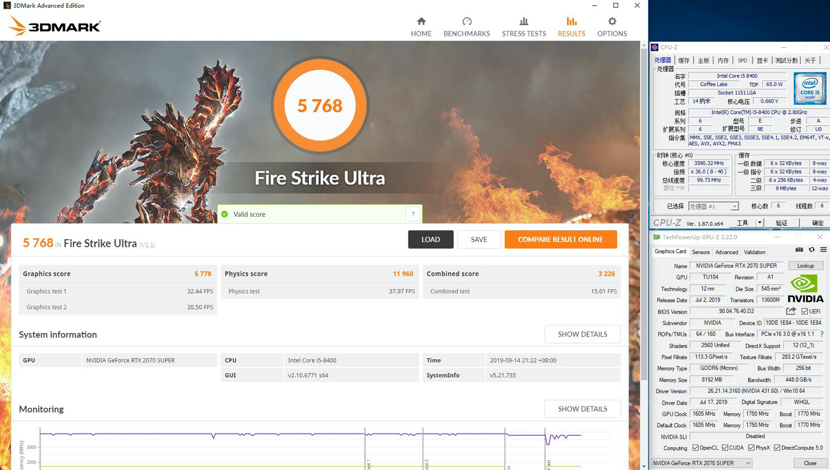Toggle the UEFI checkbox in GPU-Z
Image resolution: width=830 pixels, height=470 pixels.
[805, 311]
